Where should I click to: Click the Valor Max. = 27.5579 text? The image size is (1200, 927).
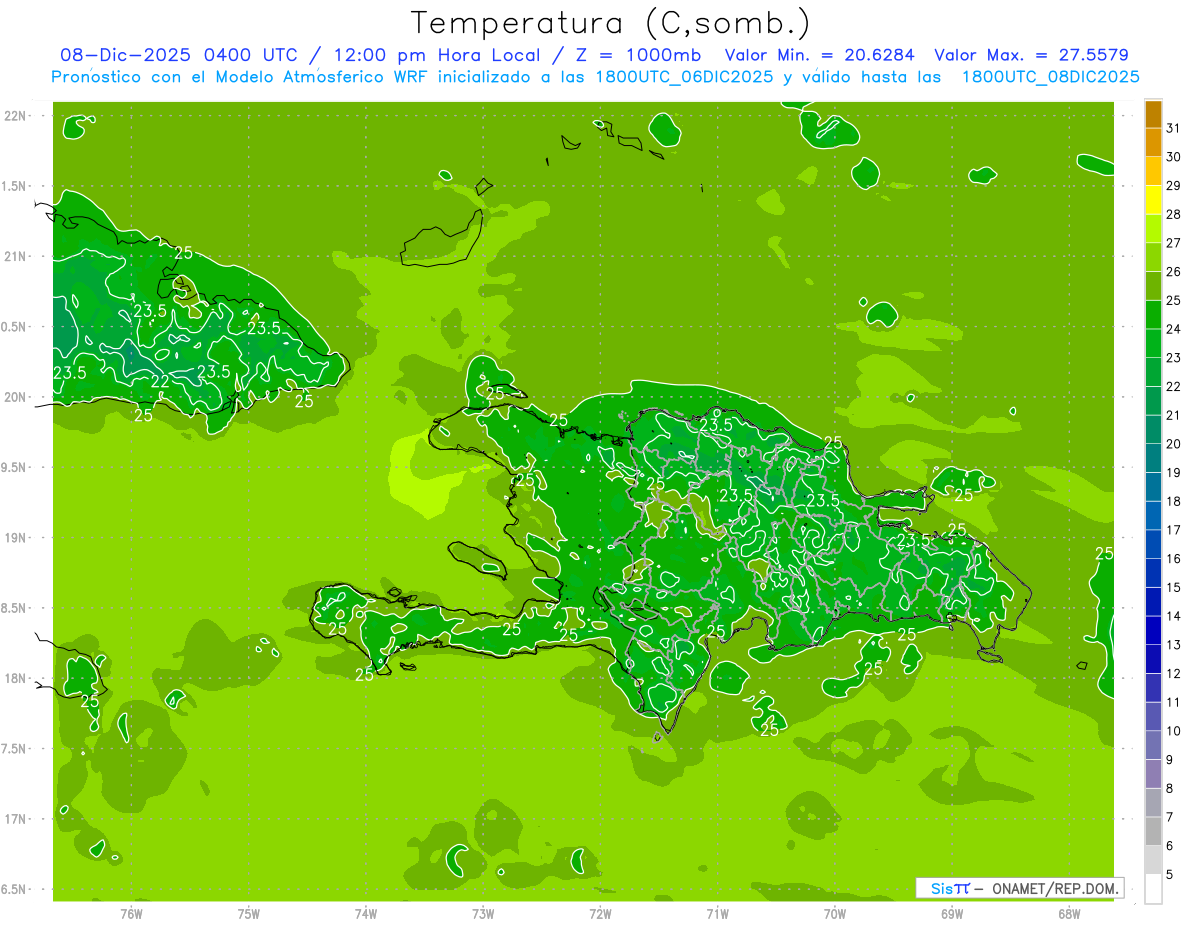tap(1031, 55)
